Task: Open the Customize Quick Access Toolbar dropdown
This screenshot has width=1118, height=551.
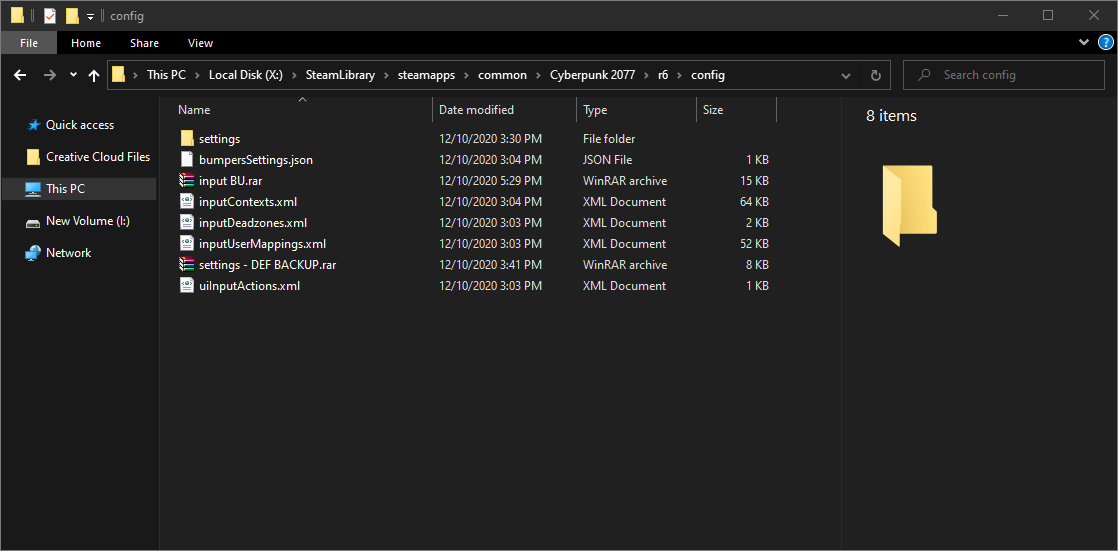Action: point(90,17)
